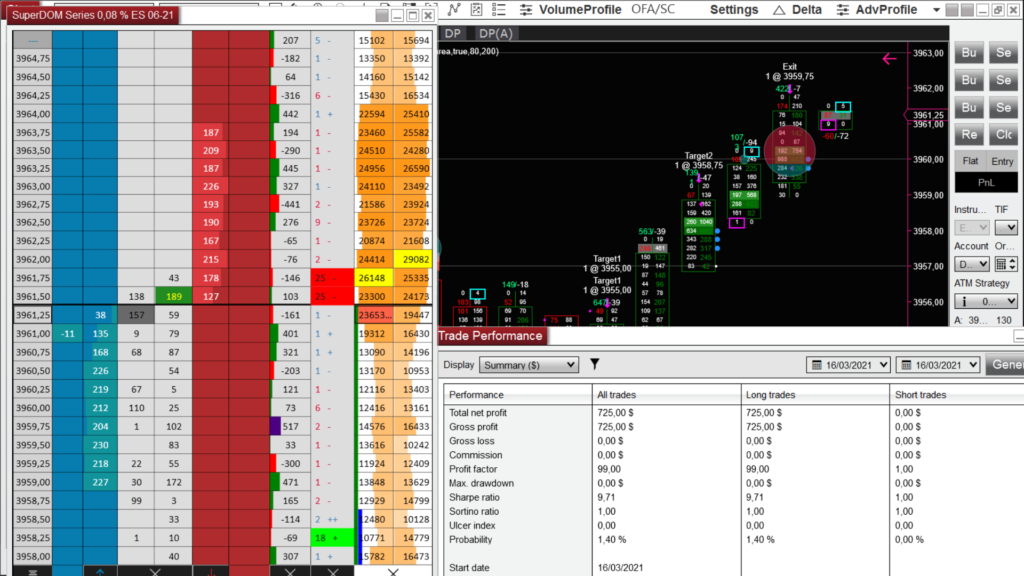Viewport: 1024px width, 576px height.
Task: Click the pink arrow marker on chart
Action: [889, 59]
